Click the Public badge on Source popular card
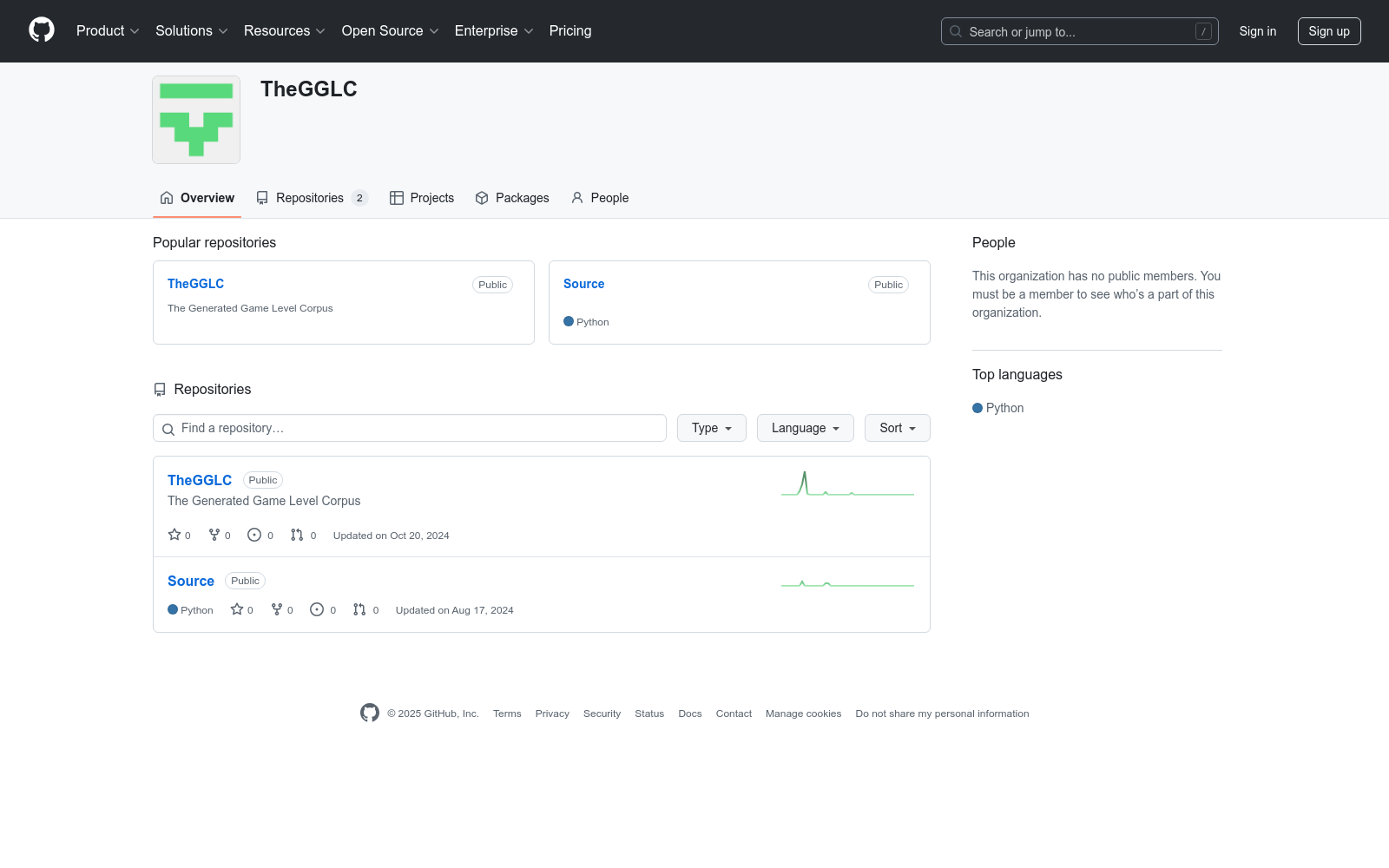This screenshot has height=868, width=1389. [888, 285]
